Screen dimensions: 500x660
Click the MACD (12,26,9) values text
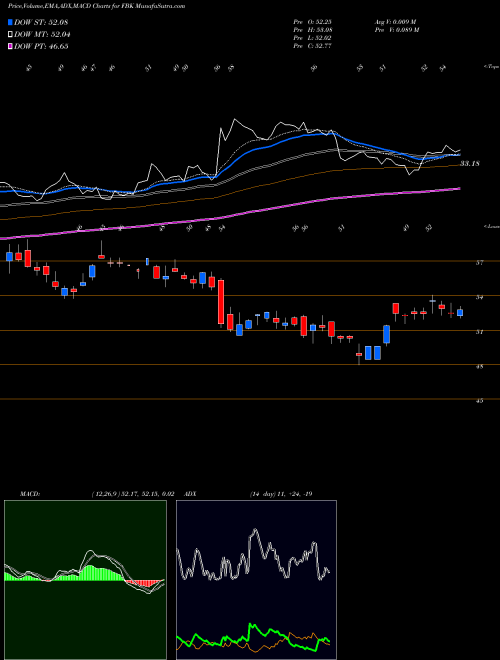pos(133,494)
